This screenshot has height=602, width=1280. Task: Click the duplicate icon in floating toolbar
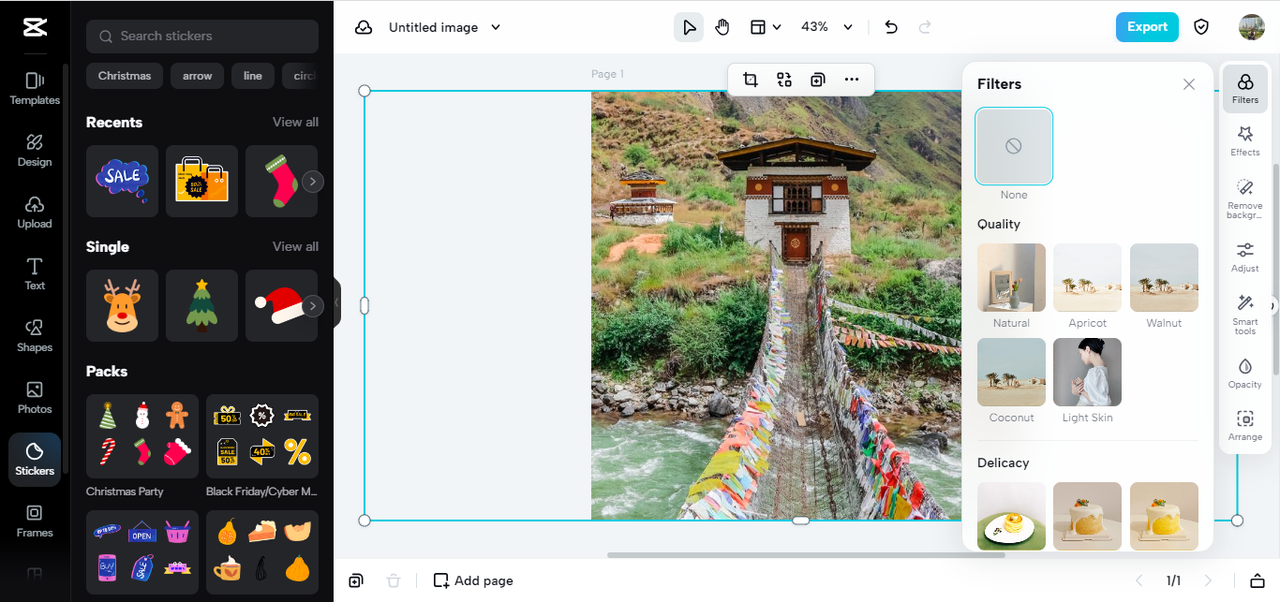(818, 80)
